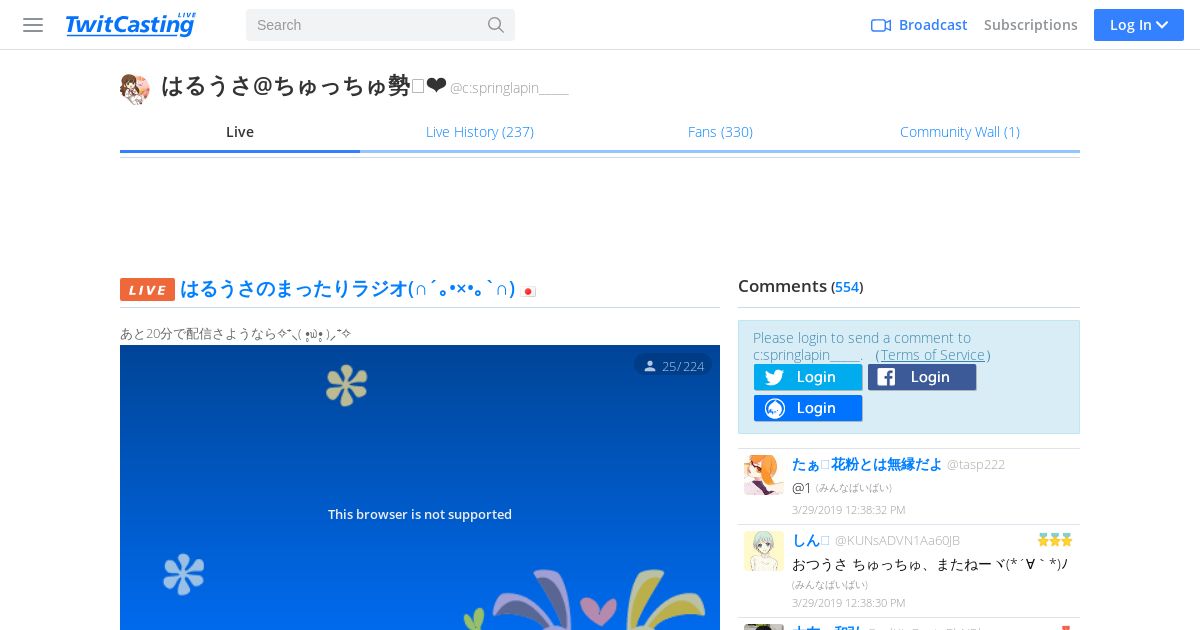This screenshot has height=630, width=1200.
Task: Open the Community Wall (1) tab
Action: click(960, 132)
